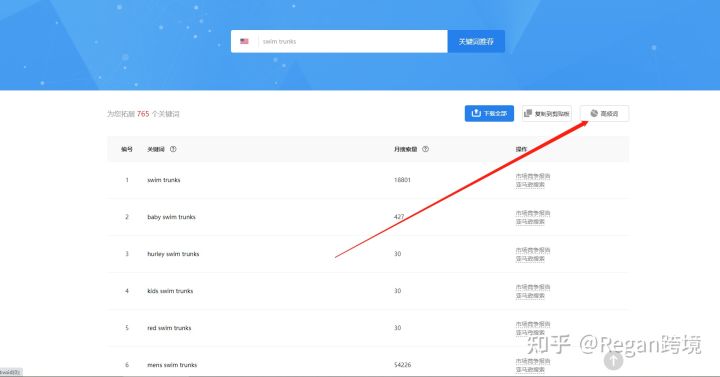Click help icon next to keyword column header
Viewport: 720px width, 377px height.
[173, 149]
